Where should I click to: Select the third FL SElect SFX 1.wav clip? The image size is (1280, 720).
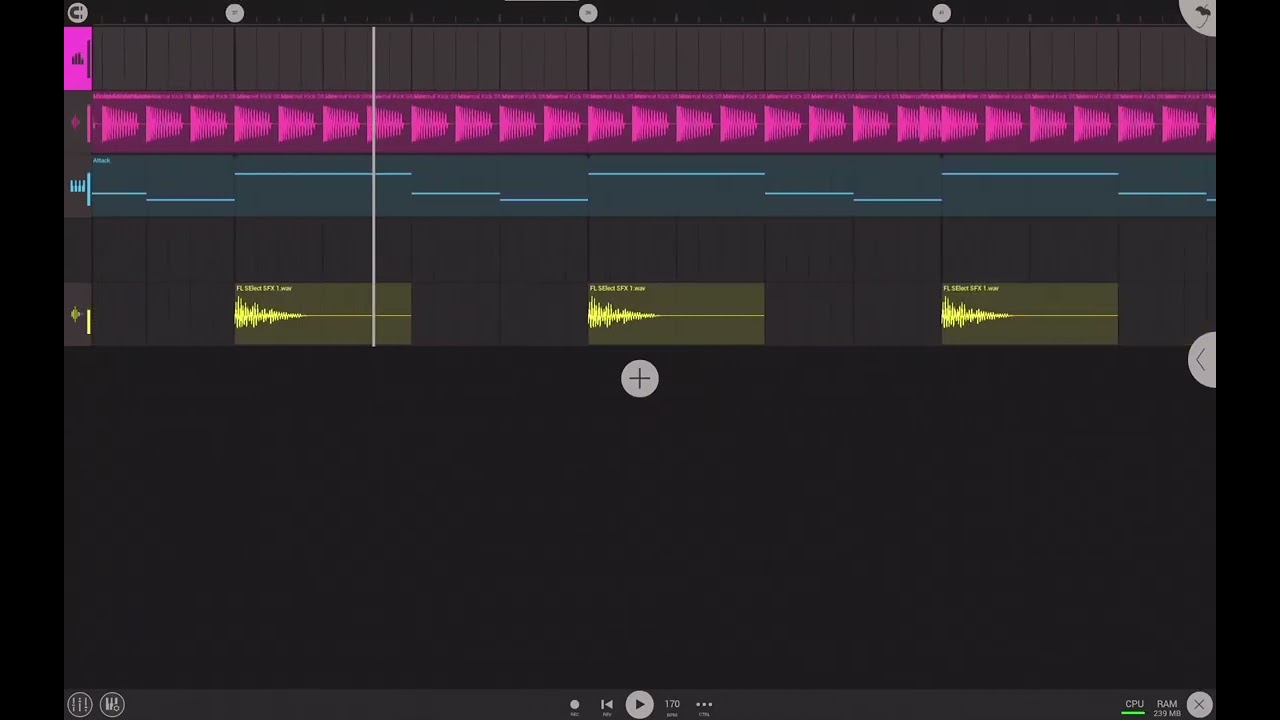coord(1030,314)
